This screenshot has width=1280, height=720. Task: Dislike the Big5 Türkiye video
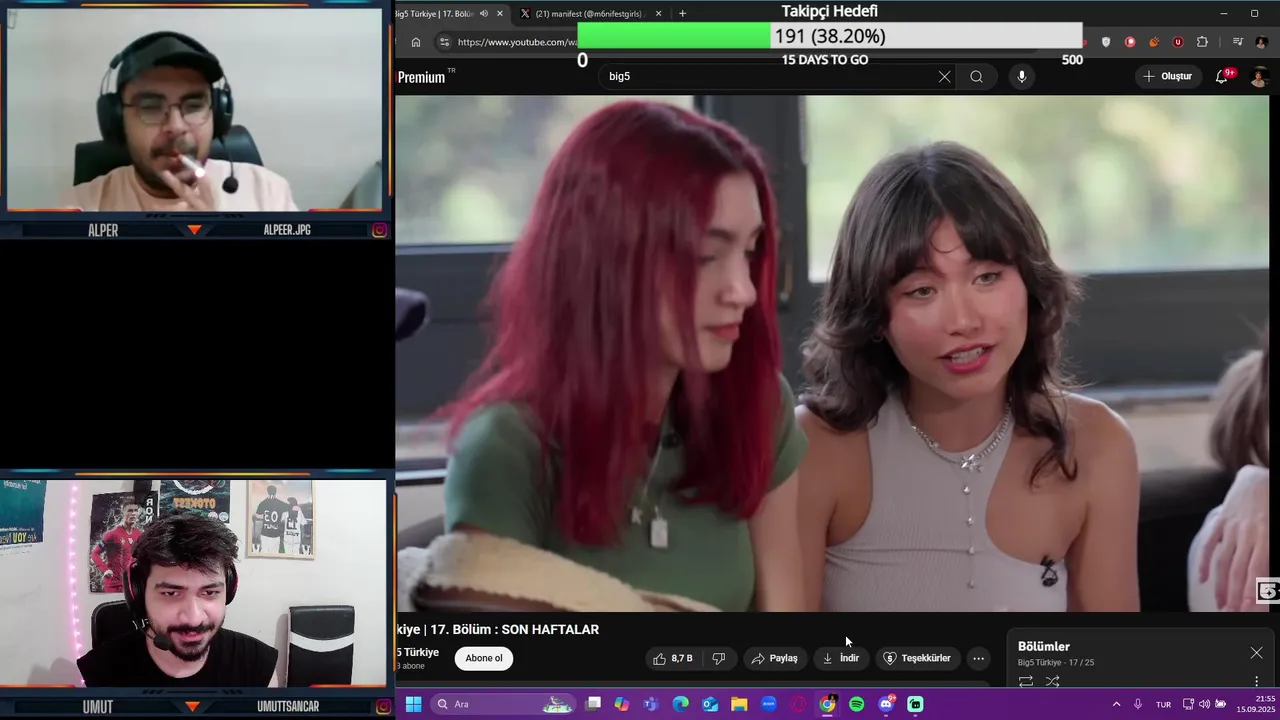click(718, 658)
